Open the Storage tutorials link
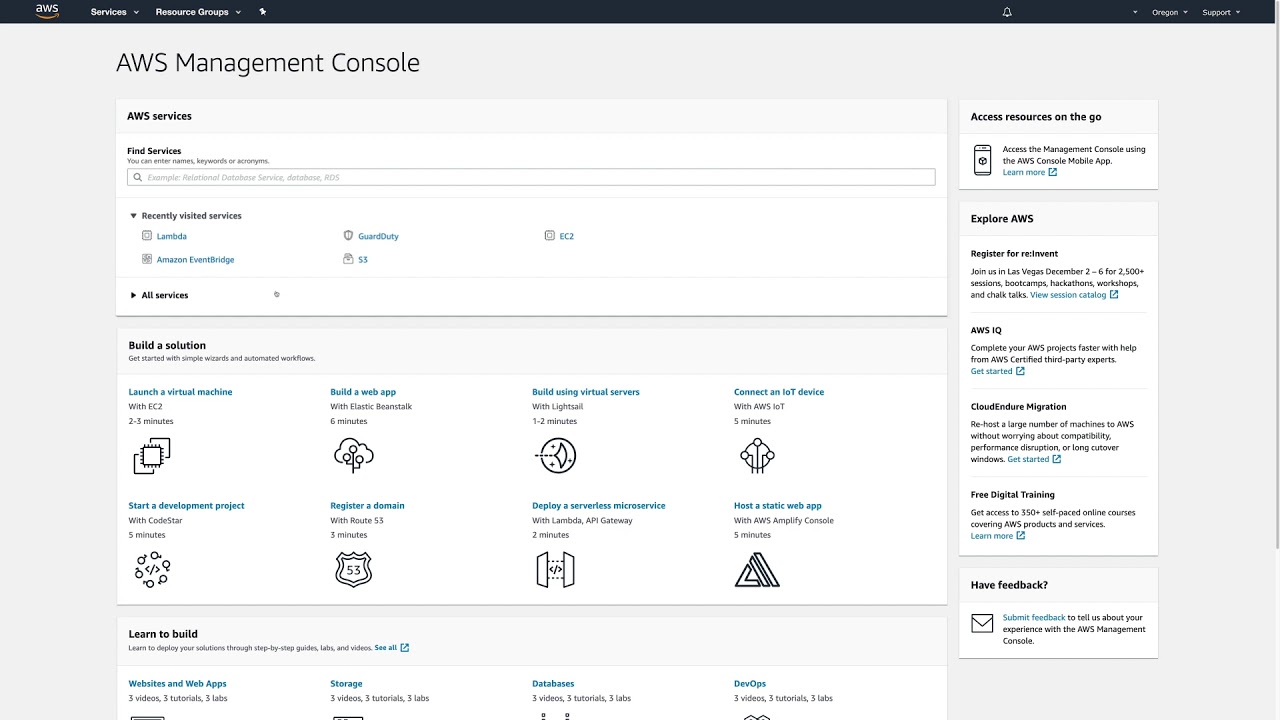The width and height of the screenshot is (1280, 720). click(346, 684)
